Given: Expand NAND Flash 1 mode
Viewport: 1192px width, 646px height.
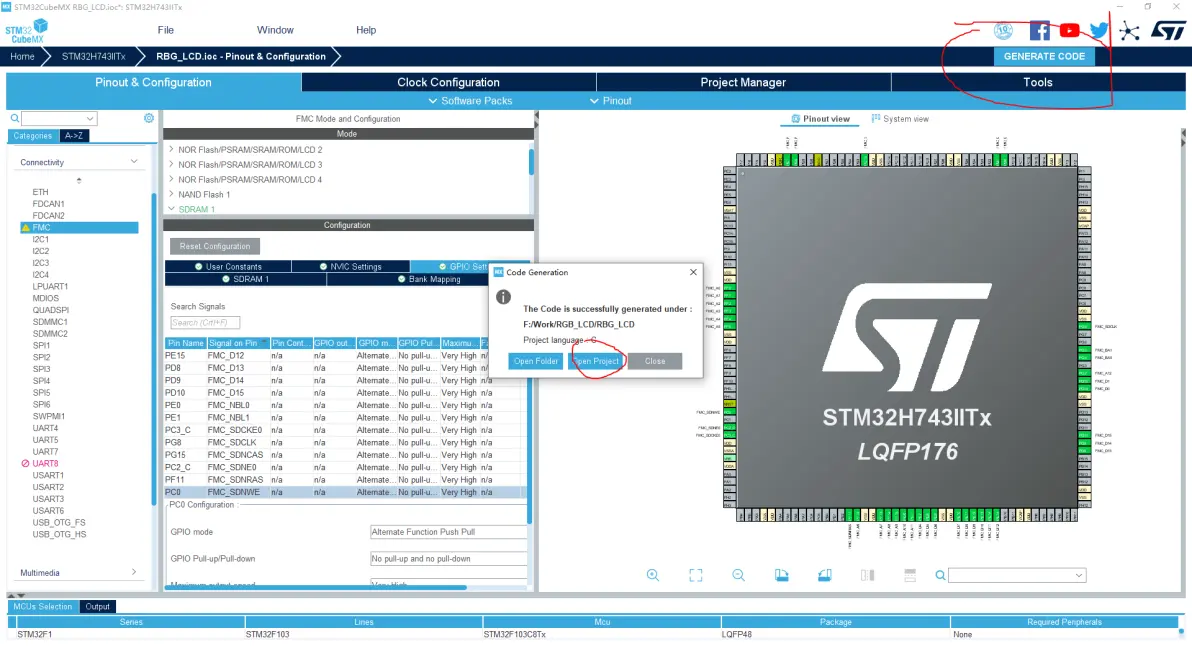Looking at the screenshot, I should pos(171,195).
